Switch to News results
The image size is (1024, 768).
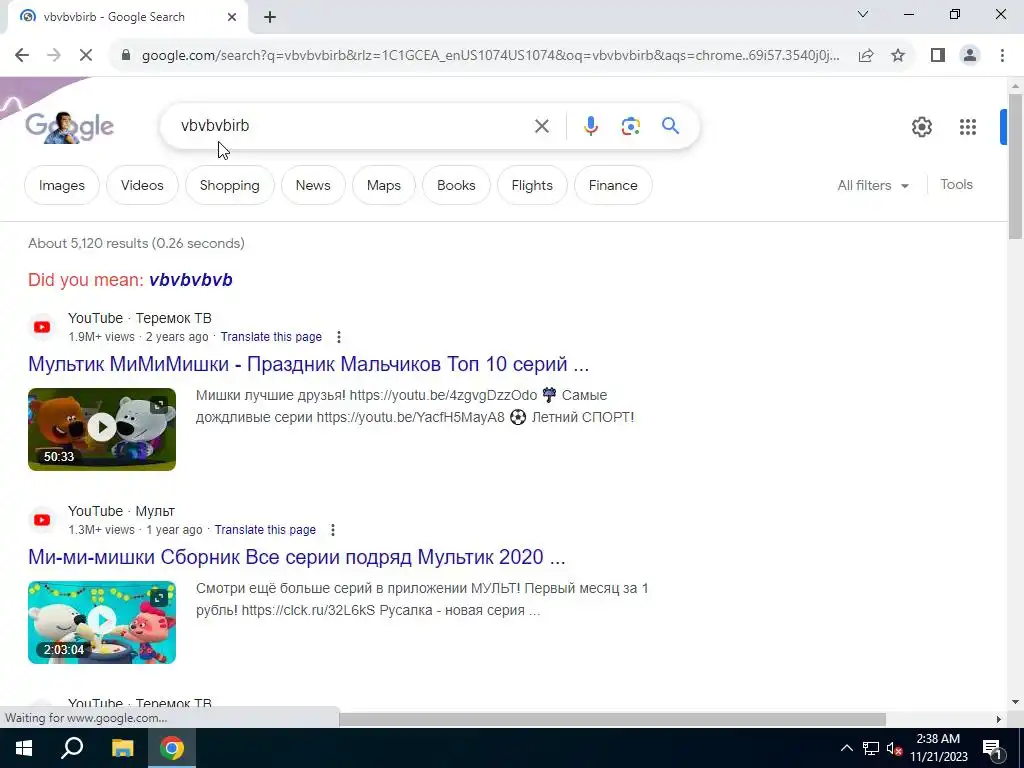pos(313,185)
